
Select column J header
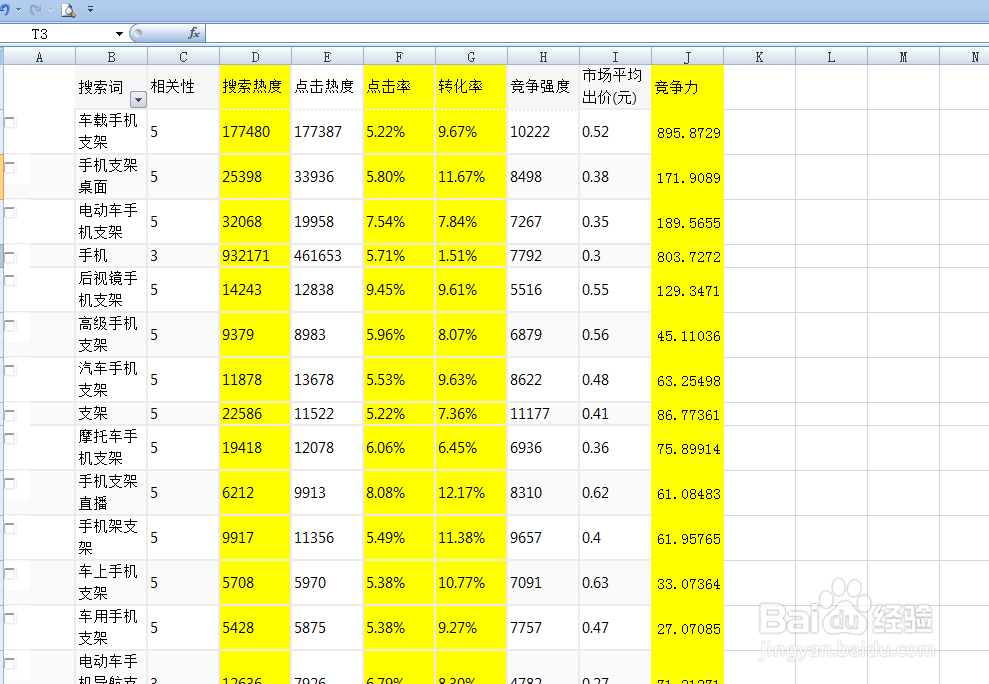pos(687,57)
